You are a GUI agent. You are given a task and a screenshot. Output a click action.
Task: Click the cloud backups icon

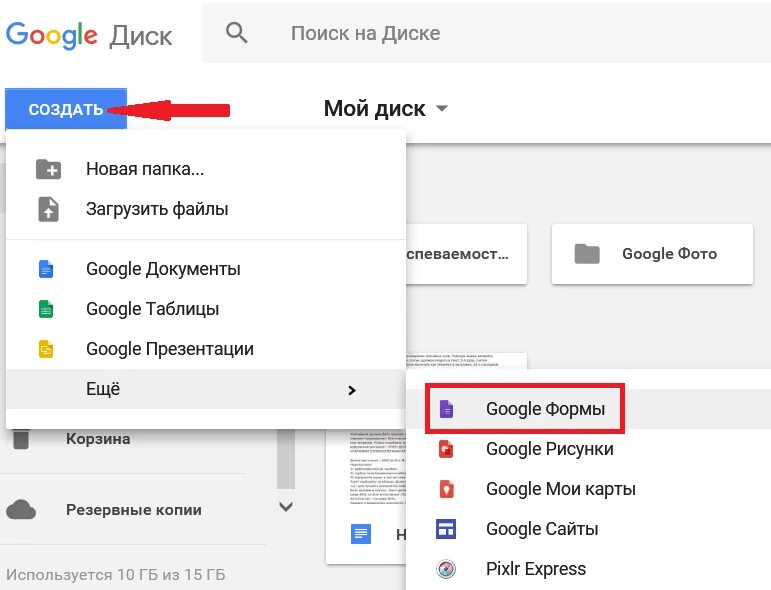point(21,510)
